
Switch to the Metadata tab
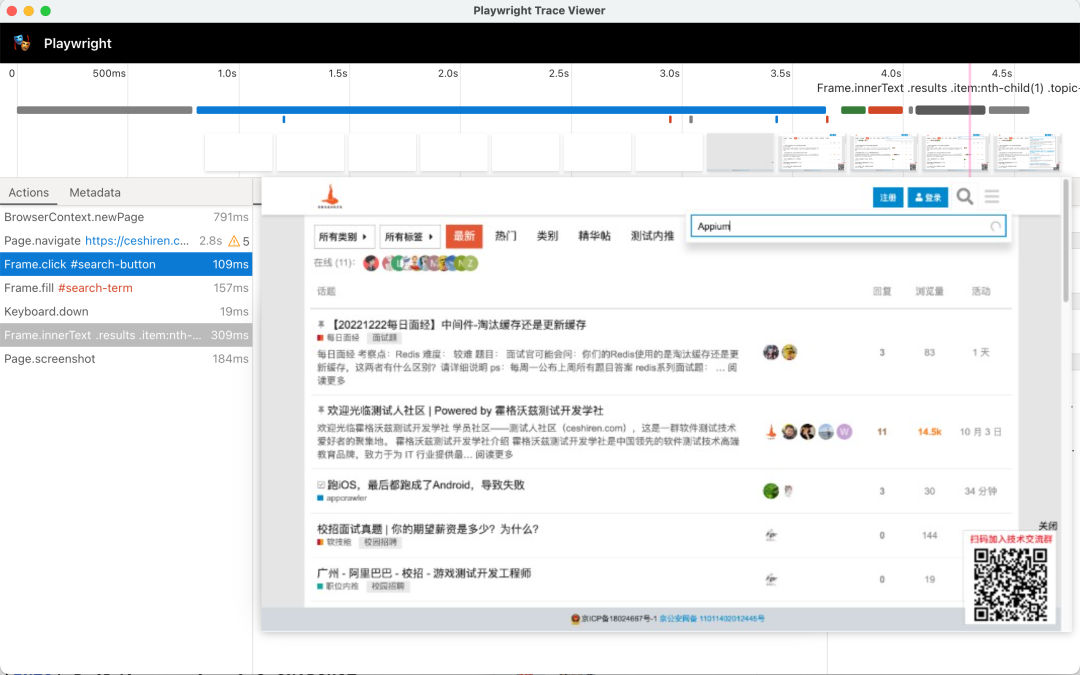click(x=95, y=192)
